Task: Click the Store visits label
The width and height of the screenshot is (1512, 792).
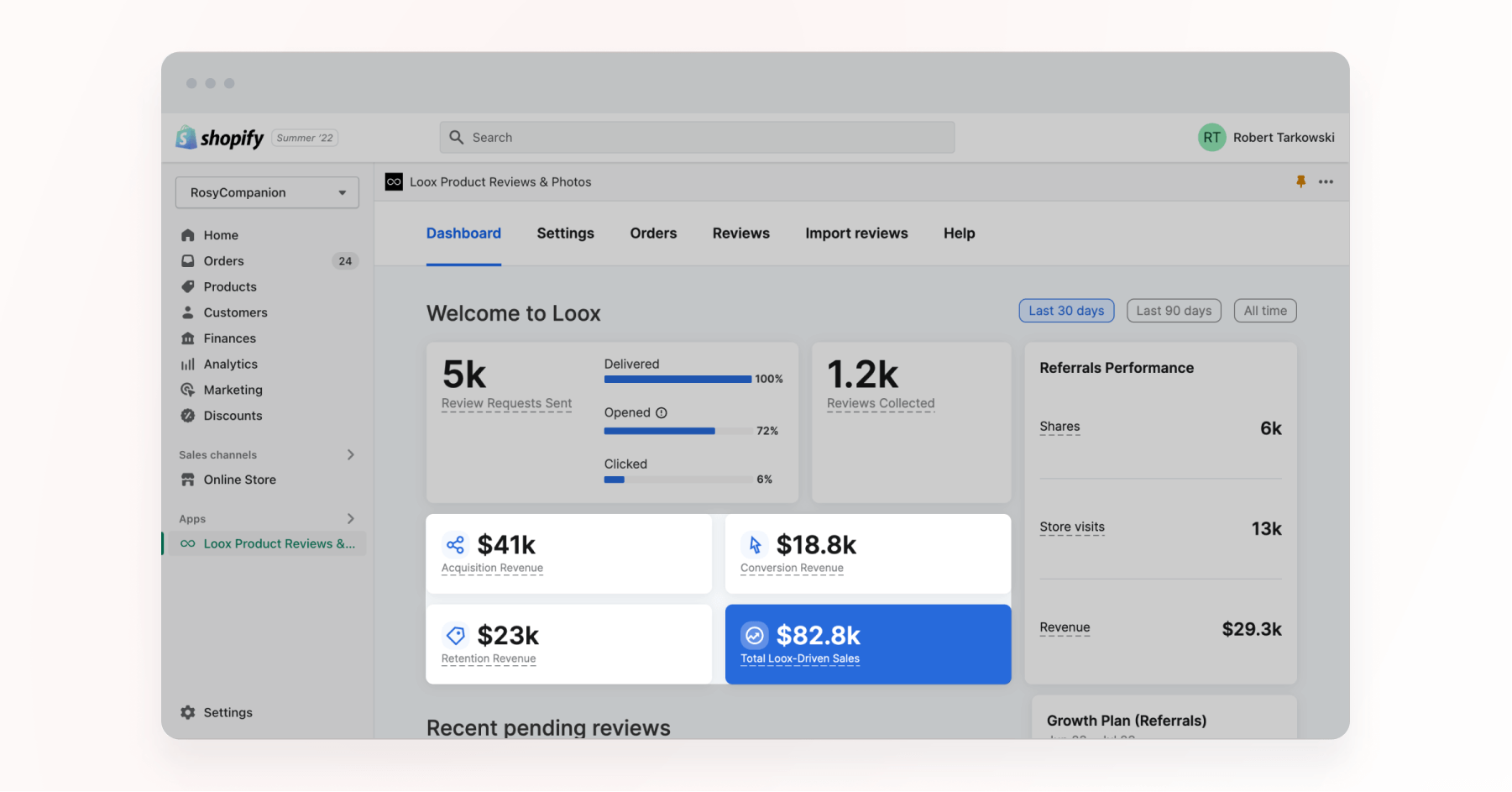Action: tap(1072, 527)
